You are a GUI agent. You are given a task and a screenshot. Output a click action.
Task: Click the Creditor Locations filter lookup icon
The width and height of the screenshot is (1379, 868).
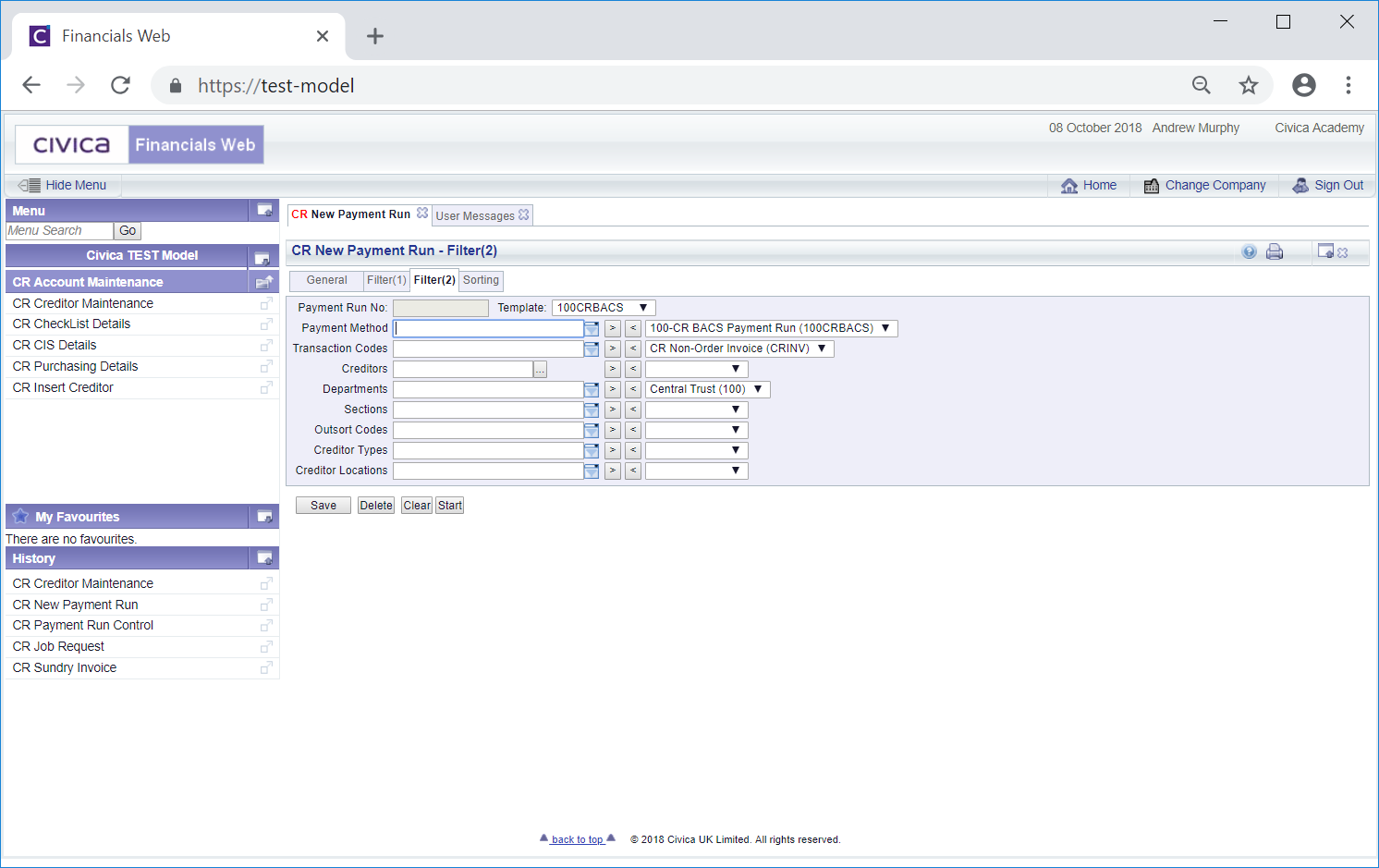click(x=592, y=471)
